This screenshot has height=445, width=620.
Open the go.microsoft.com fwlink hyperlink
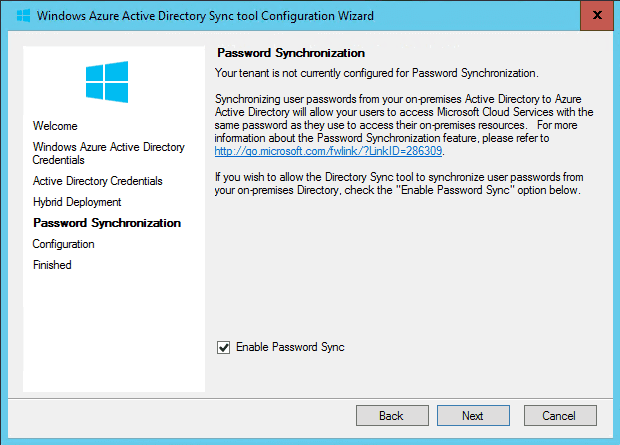tap(328, 151)
